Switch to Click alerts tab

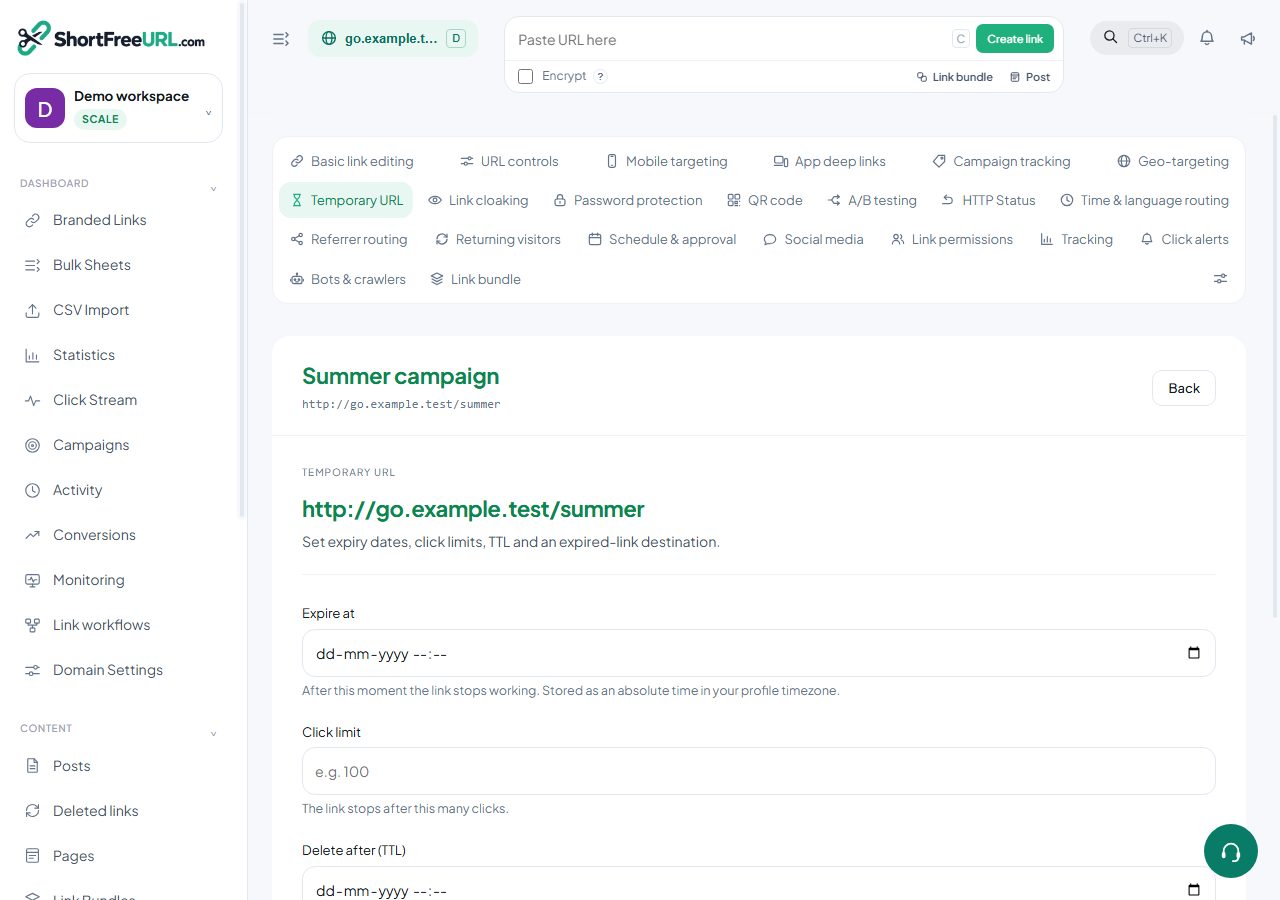(1184, 239)
